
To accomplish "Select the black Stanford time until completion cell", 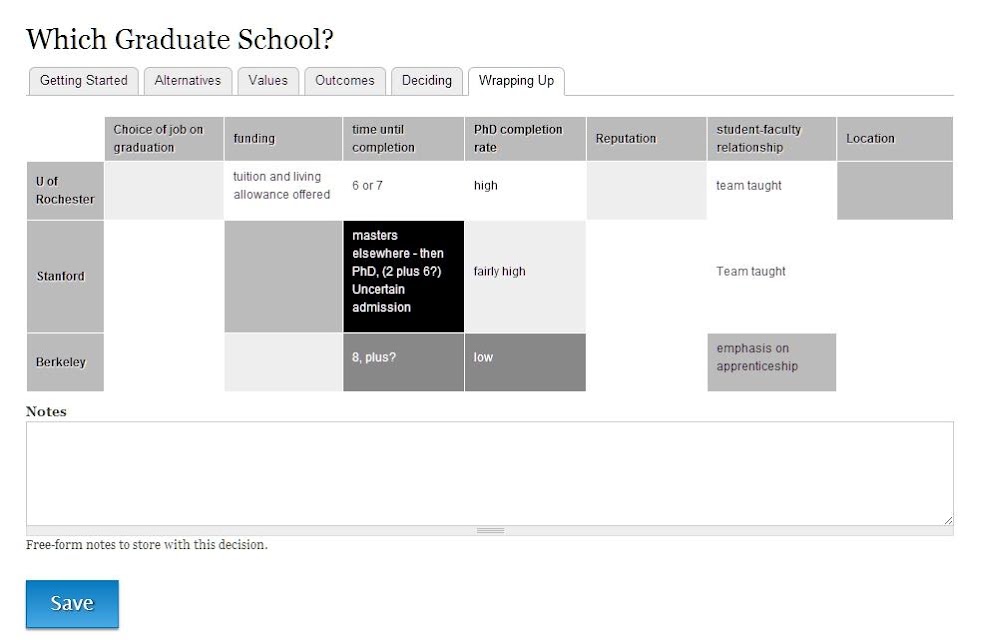I will 403,276.
